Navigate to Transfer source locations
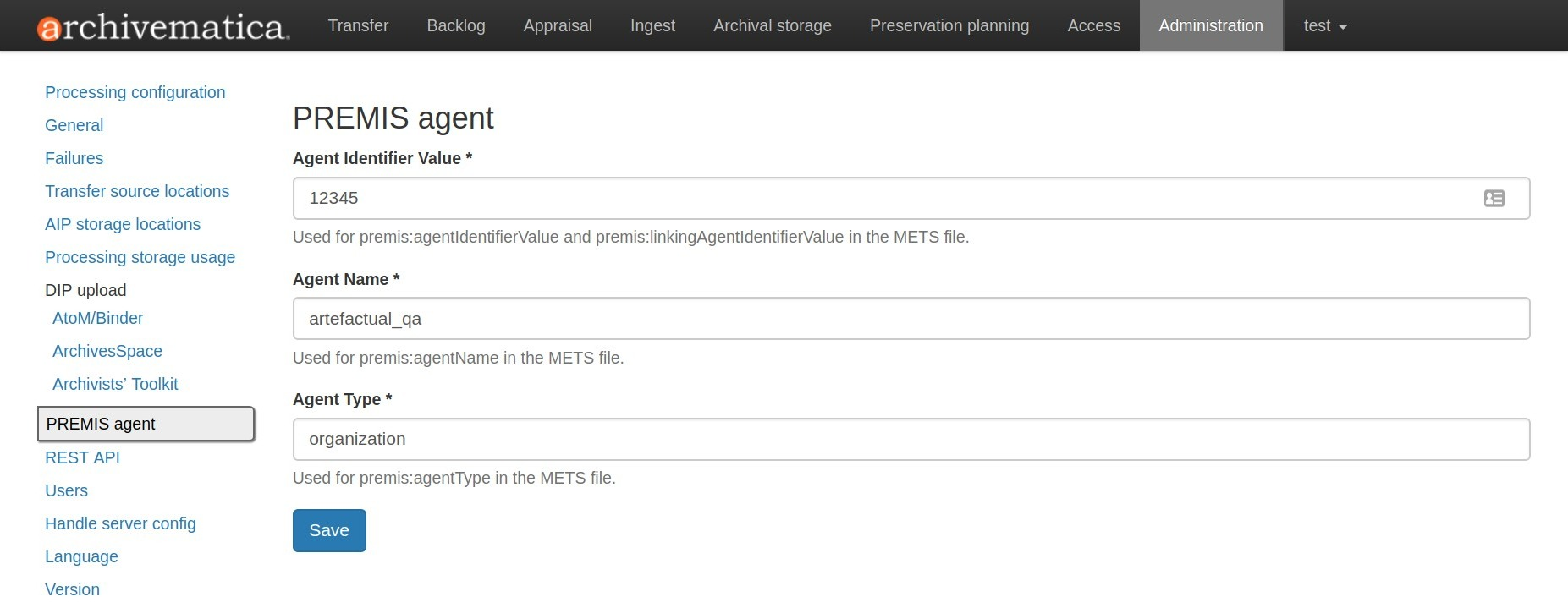The height and width of the screenshot is (608, 1568). point(137,191)
